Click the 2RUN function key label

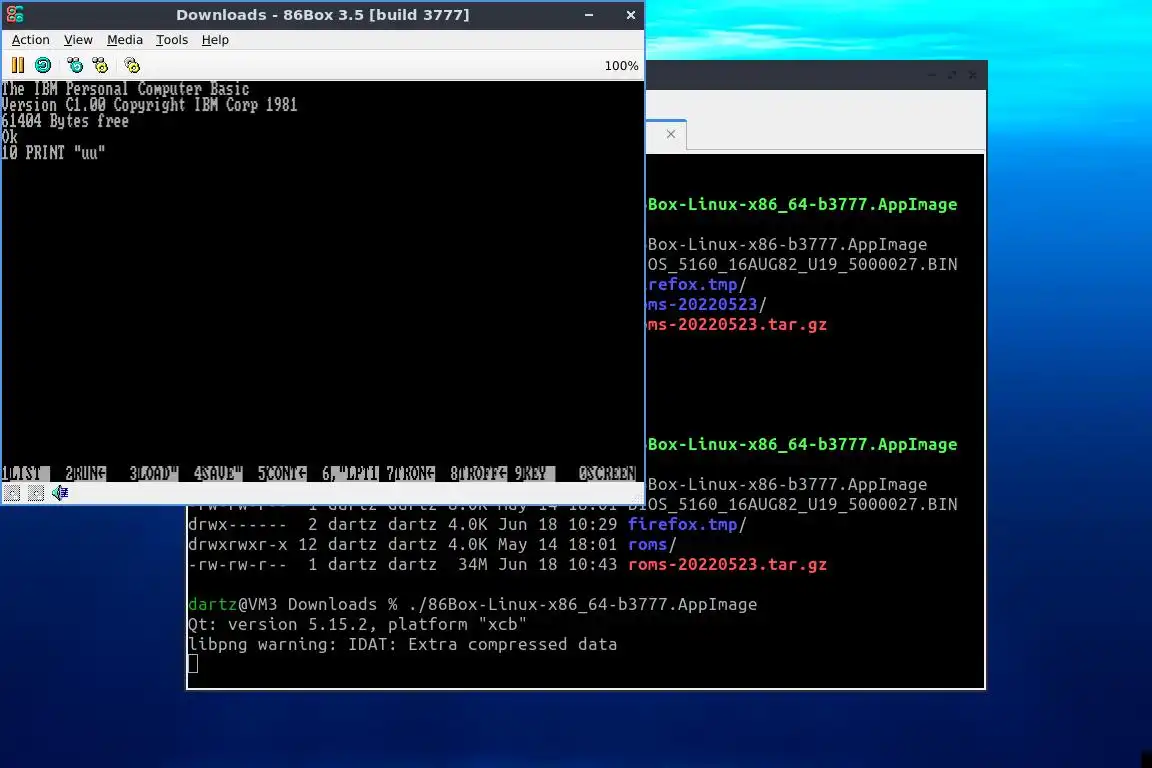coord(86,473)
